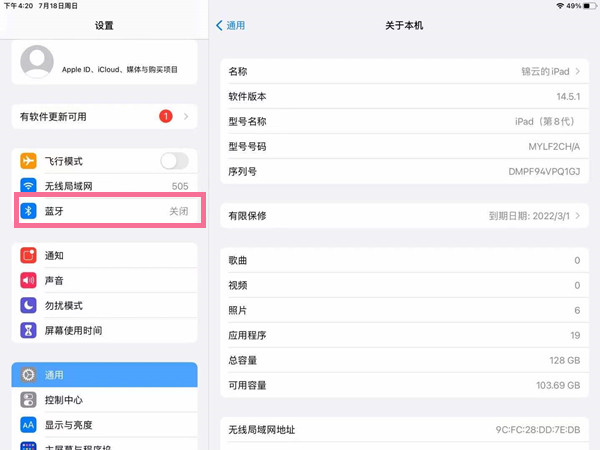Click the Display & Brightness AA icon
The image size is (600, 450).
(x=28, y=425)
